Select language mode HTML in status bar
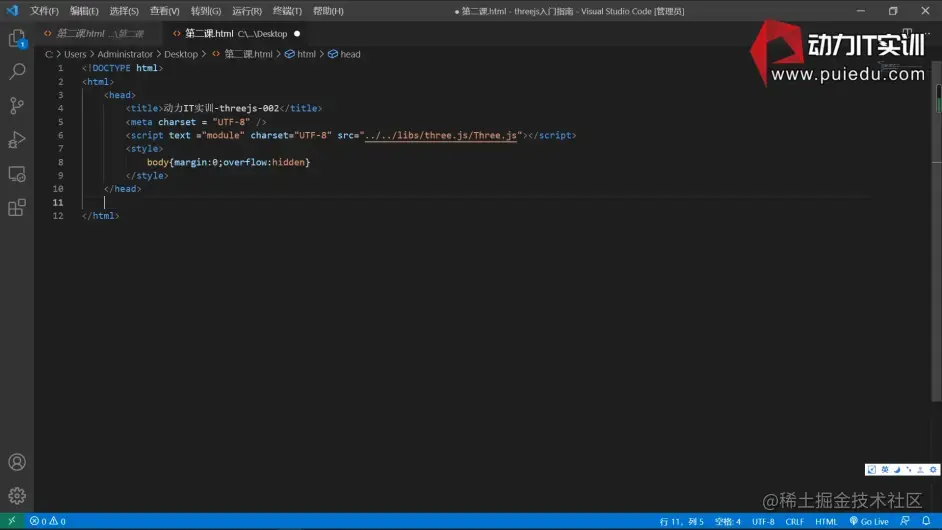942x530 pixels. point(826,521)
